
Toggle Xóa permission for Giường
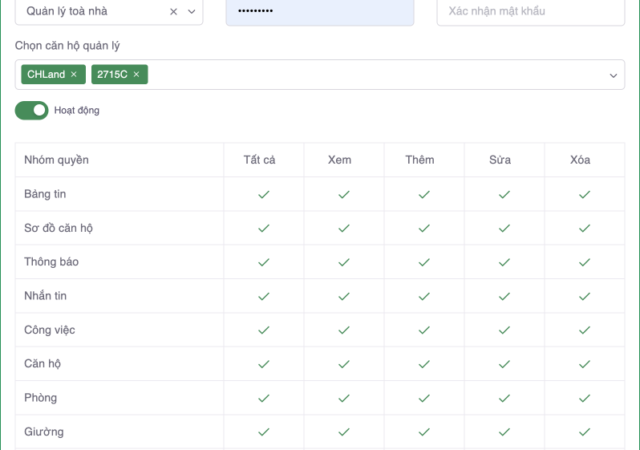coord(585,432)
